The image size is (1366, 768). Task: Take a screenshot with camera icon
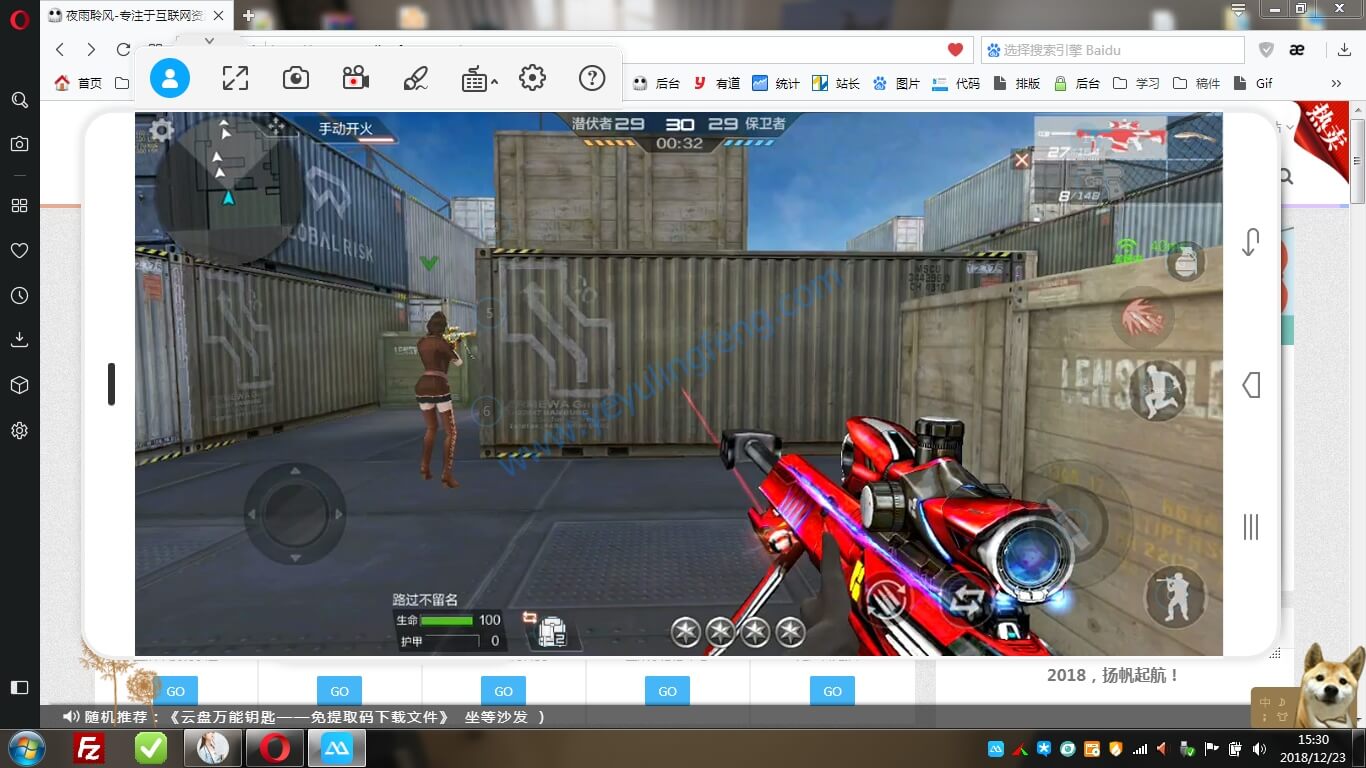pyautogui.click(x=295, y=78)
